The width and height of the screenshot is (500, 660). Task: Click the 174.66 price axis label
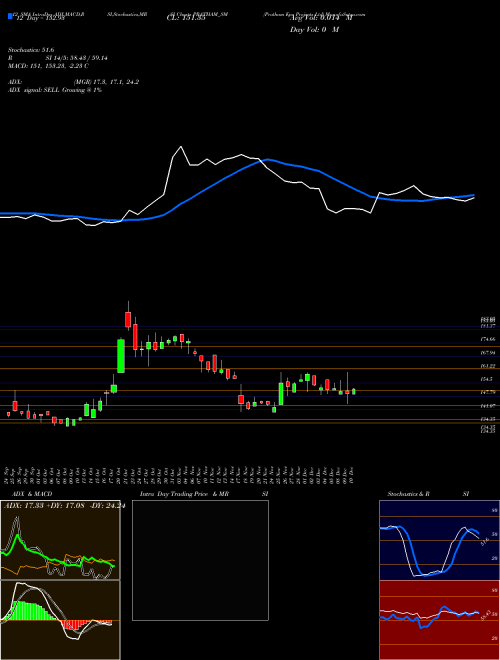[x=488, y=339]
